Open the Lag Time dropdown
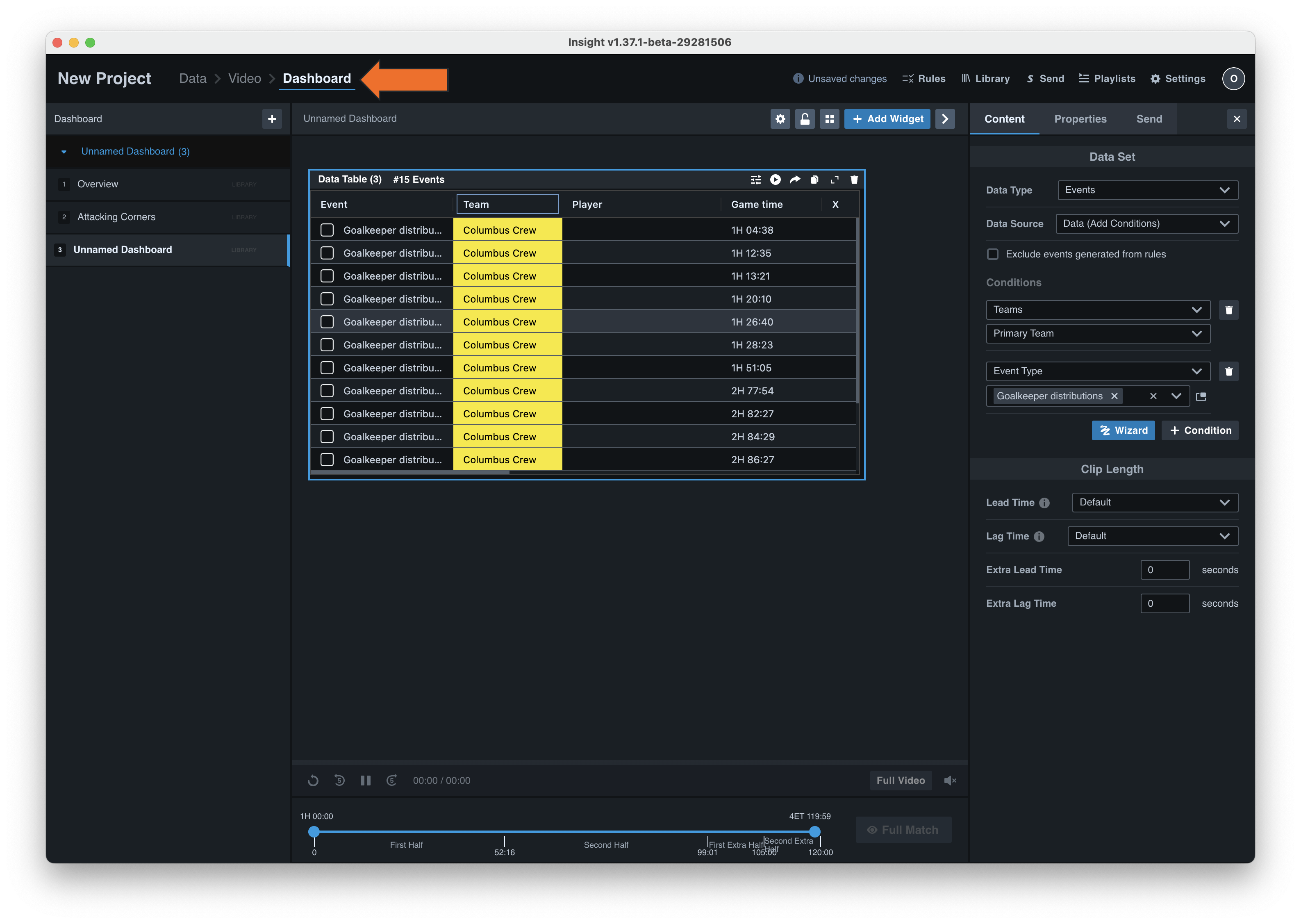 [1153, 536]
